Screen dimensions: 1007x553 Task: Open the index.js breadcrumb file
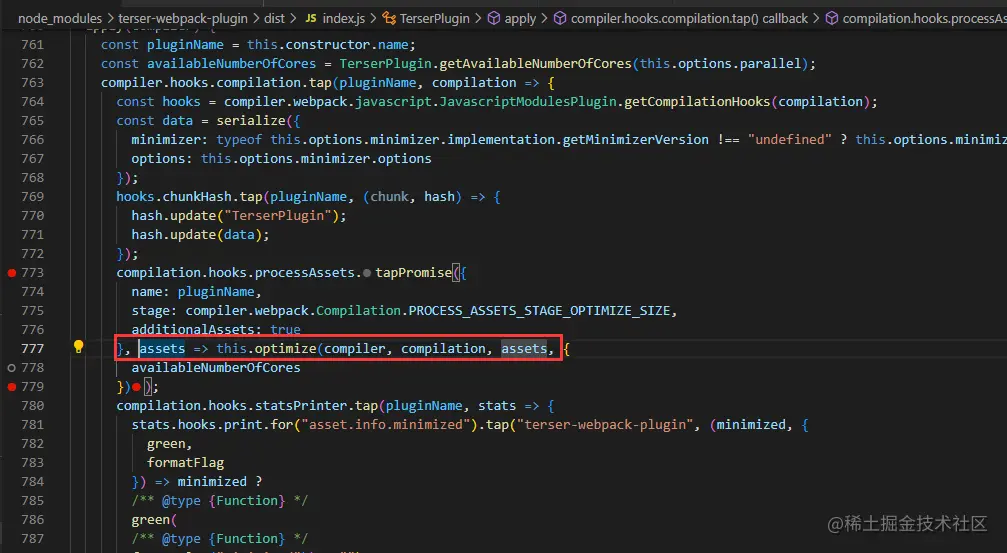tap(344, 19)
